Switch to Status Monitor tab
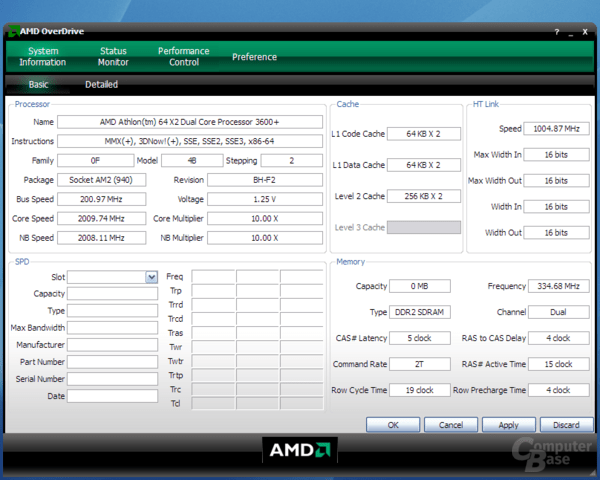 click(113, 57)
